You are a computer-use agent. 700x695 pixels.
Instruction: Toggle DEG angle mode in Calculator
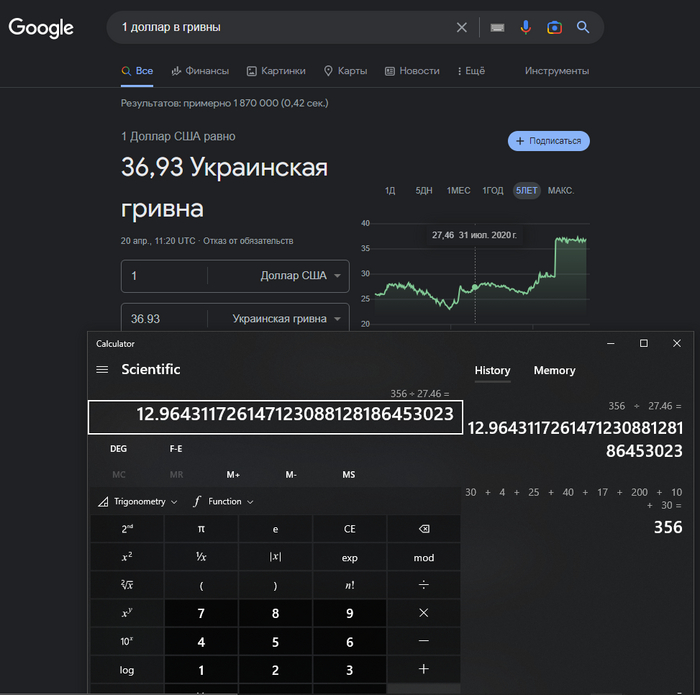tap(118, 449)
